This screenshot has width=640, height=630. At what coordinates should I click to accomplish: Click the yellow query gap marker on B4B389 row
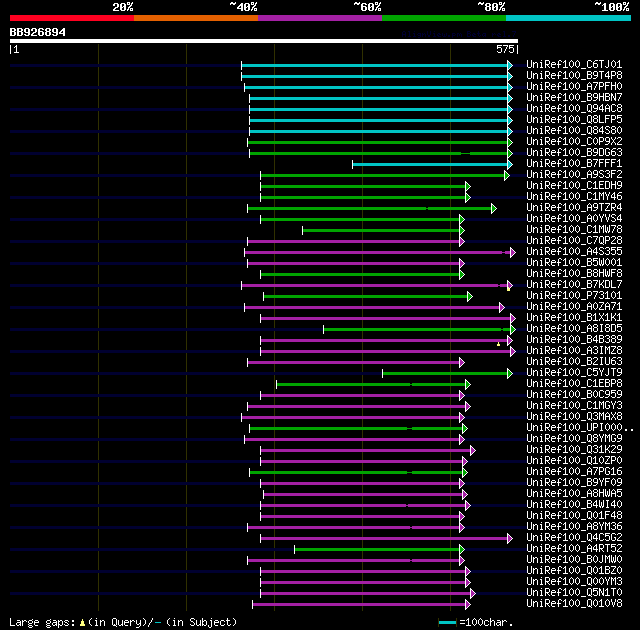[498, 345]
